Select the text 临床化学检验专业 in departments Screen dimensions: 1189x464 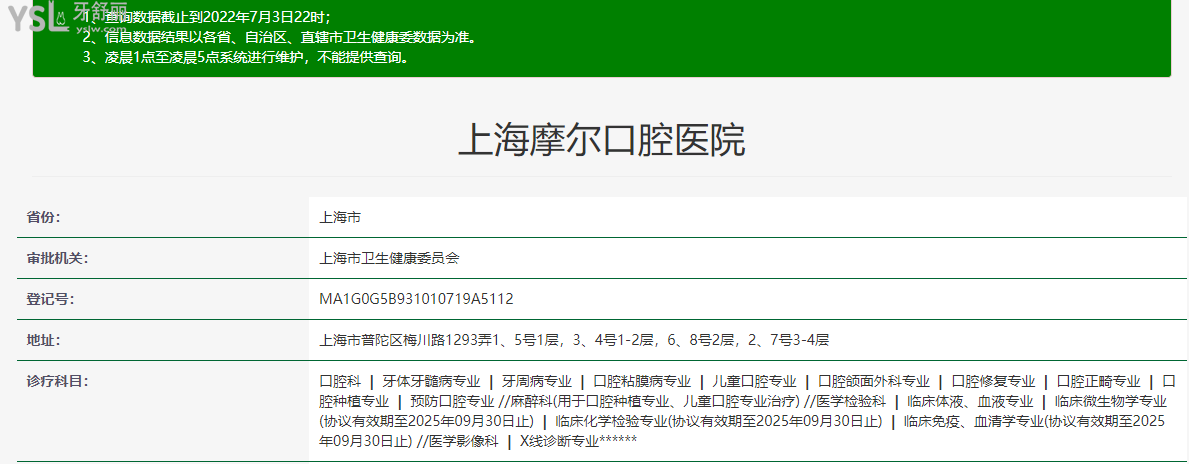pos(613,421)
